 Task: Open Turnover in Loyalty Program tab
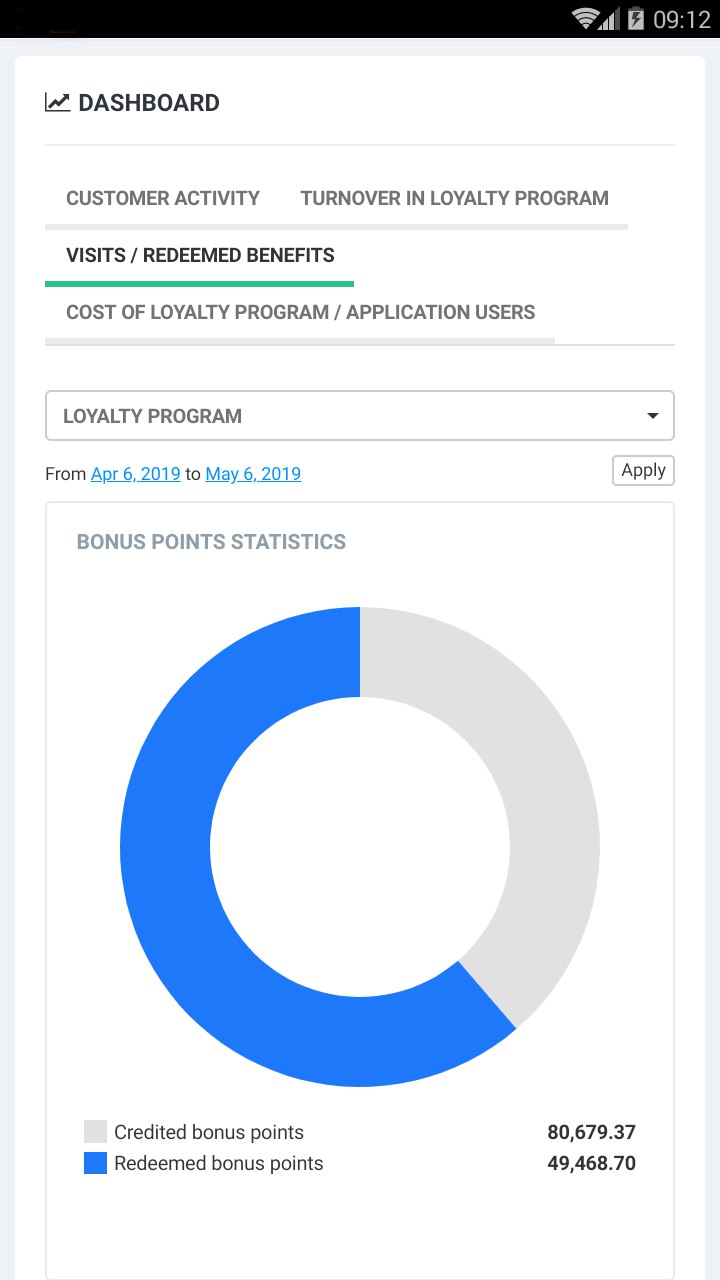click(454, 198)
